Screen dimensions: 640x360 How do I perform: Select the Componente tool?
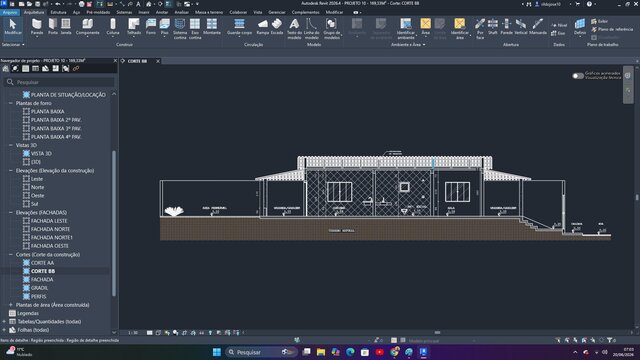click(87, 27)
